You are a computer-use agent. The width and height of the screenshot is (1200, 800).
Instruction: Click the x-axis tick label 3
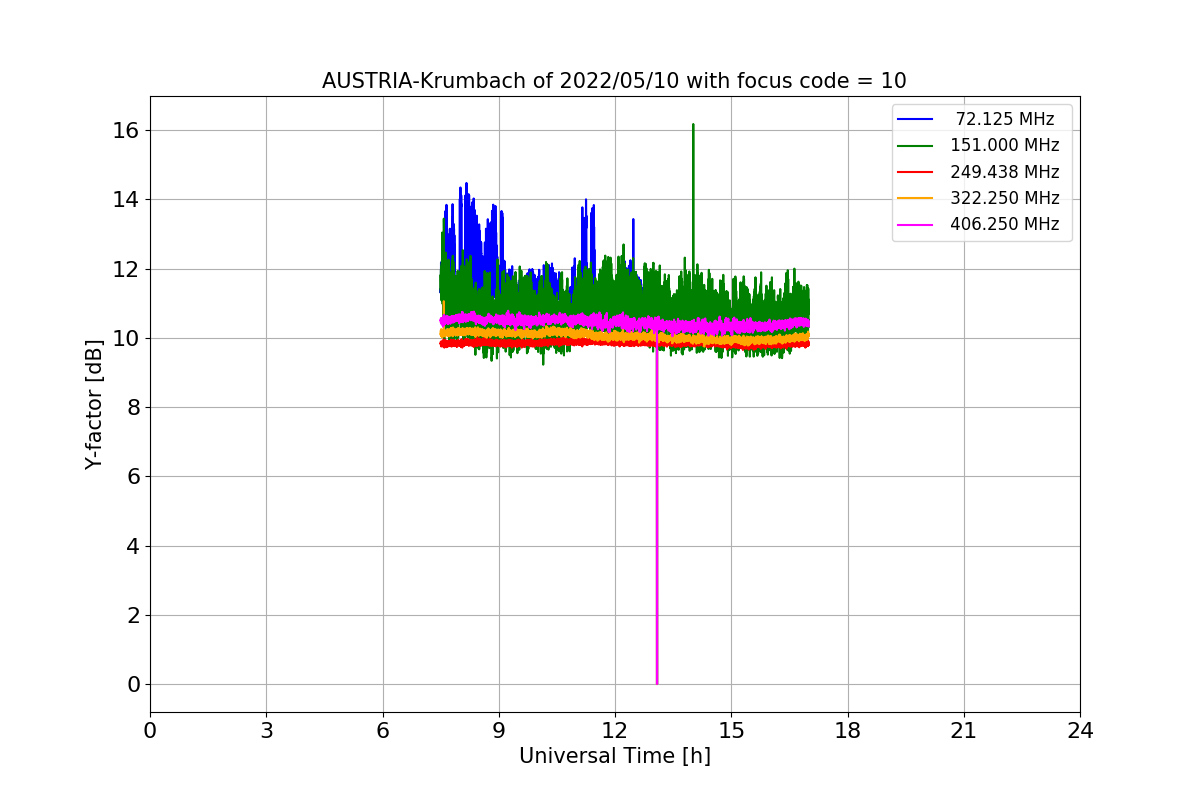pyautogui.click(x=266, y=731)
